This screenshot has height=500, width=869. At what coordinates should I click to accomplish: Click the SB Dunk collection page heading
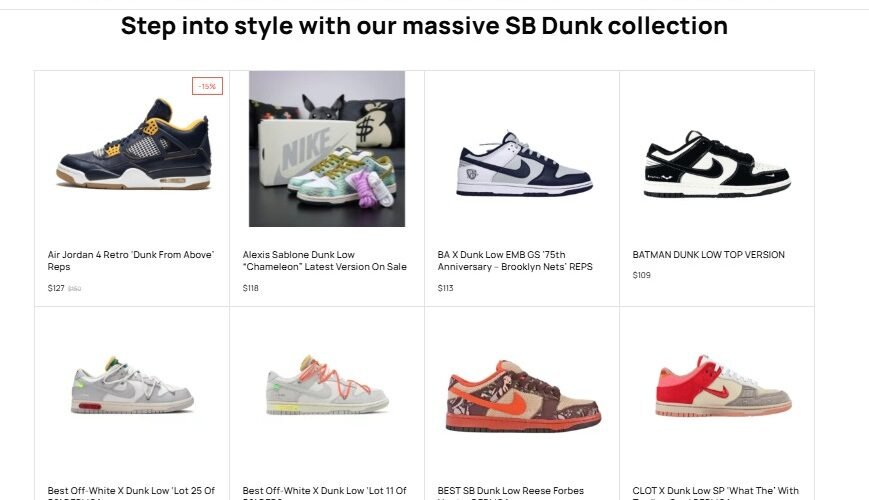click(424, 26)
